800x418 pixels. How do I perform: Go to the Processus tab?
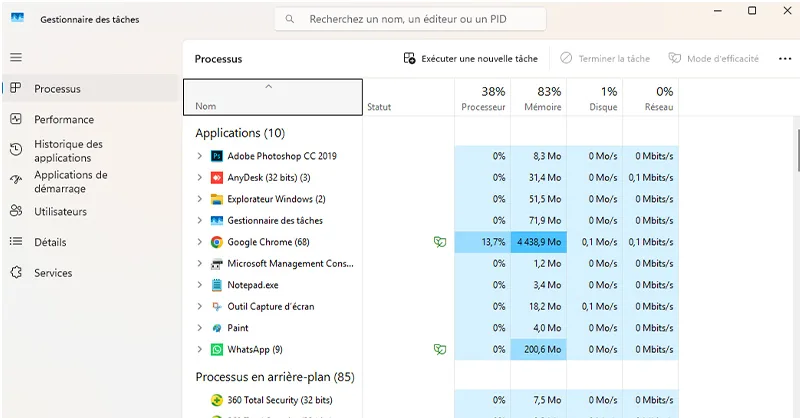point(91,88)
